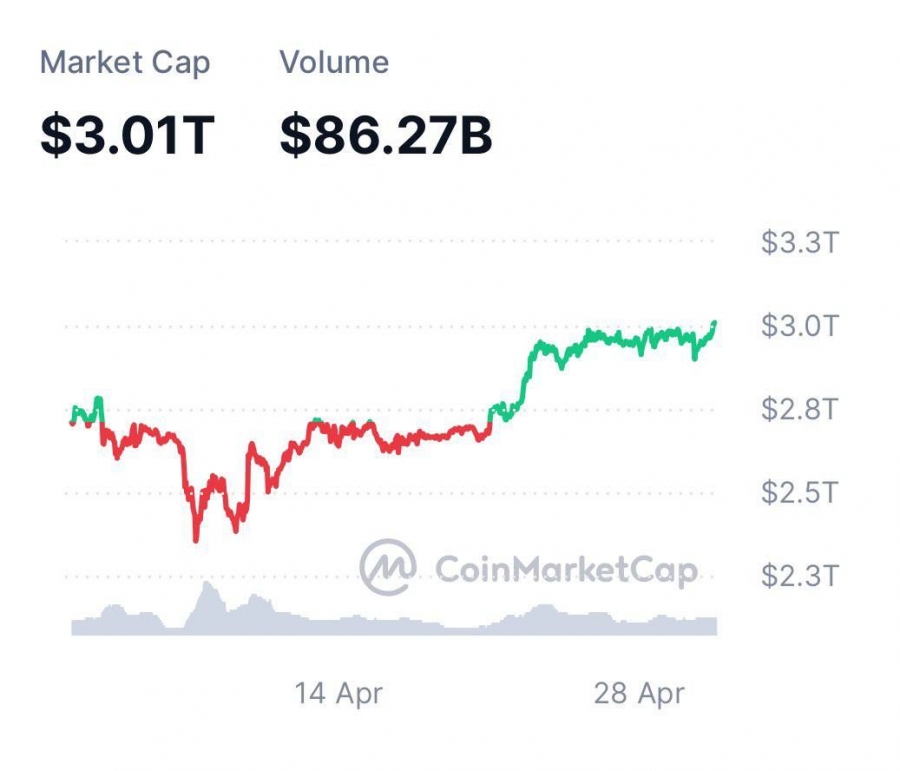
Task: Click the $2.8T axis label
Action: click(800, 409)
